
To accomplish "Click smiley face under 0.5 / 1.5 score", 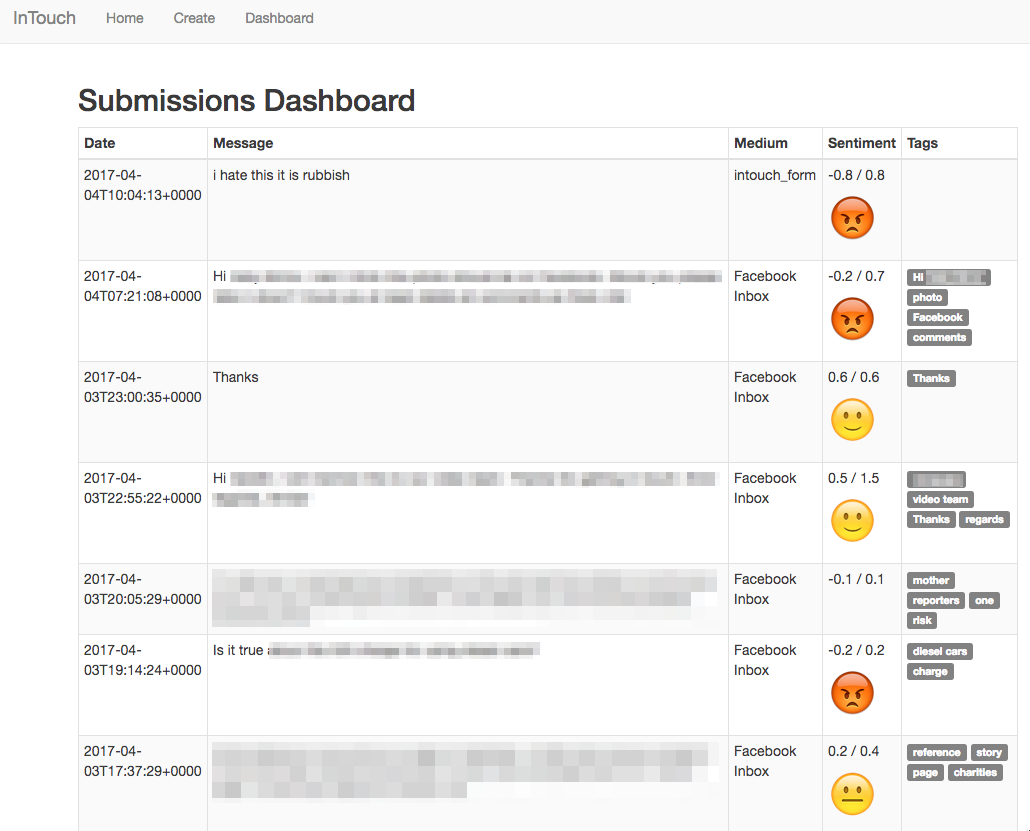I will [x=852, y=521].
